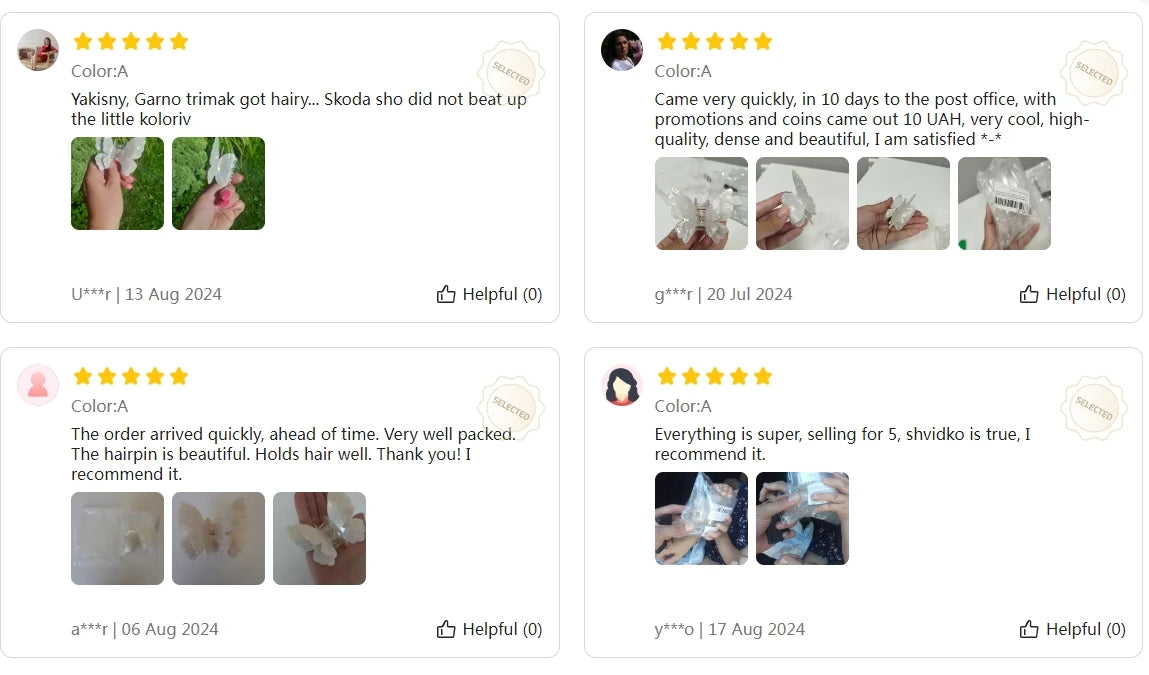Screen dimensions: 1149x675
Task: Click a***r's default pink avatar
Action: click(x=38, y=385)
